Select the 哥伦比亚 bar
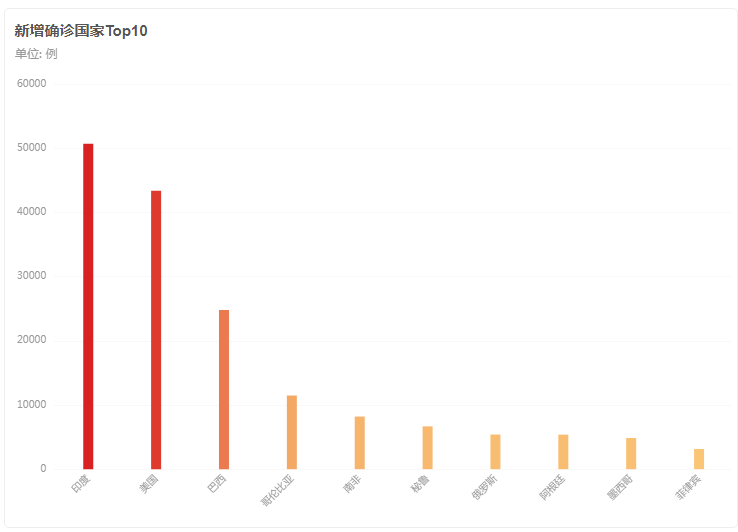 292,432
